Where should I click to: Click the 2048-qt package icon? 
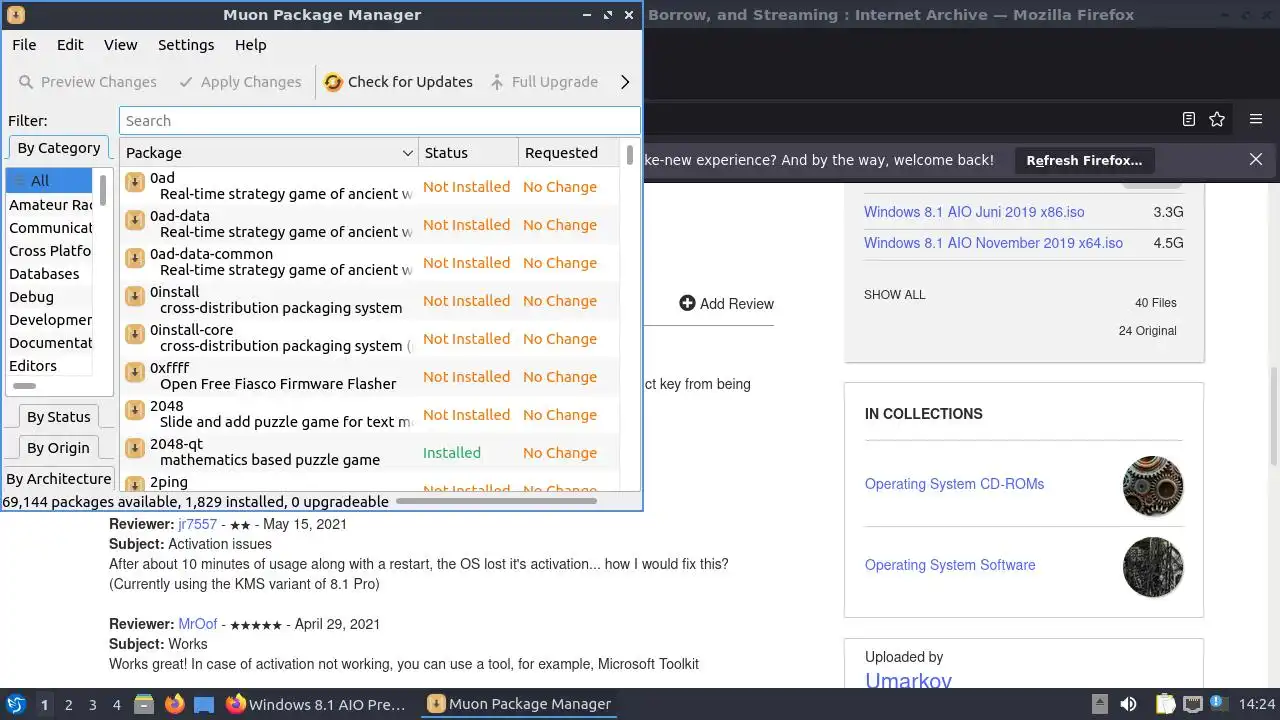pyautogui.click(x=135, y=448)
